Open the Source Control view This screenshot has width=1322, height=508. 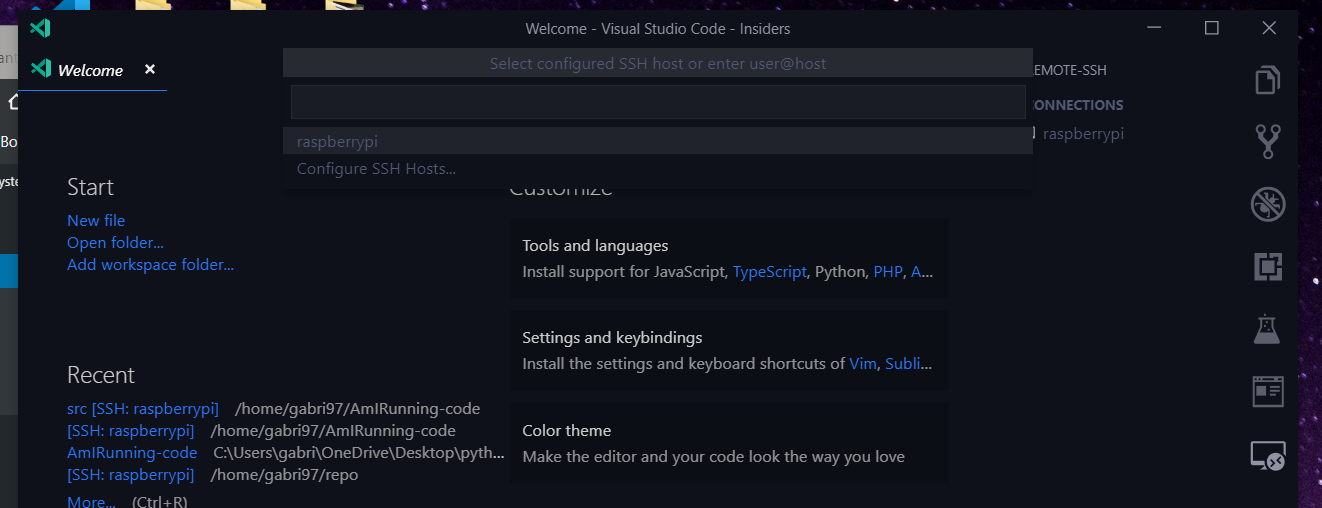click(x=1268, y=142)
